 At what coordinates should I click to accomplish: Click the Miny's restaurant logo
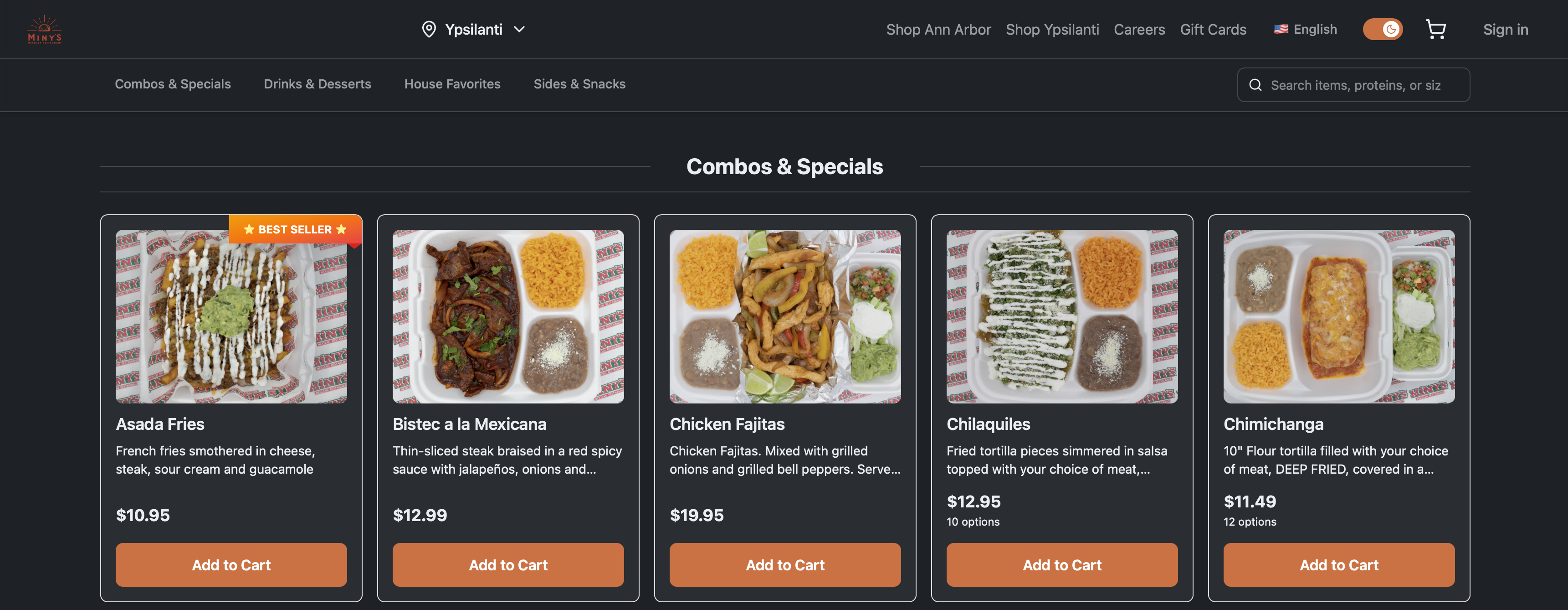45,29
